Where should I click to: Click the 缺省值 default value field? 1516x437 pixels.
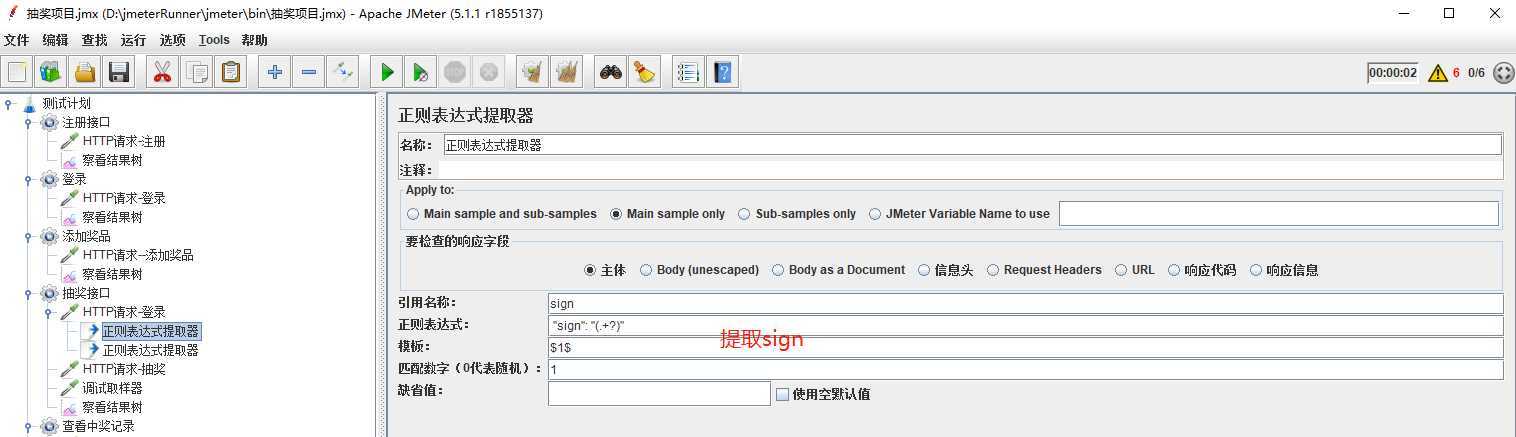659,394
